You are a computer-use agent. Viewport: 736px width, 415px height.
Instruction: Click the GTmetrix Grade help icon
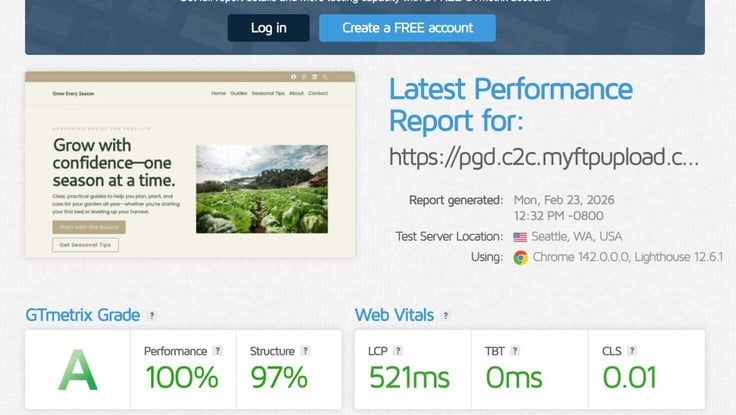coord(152,315)
